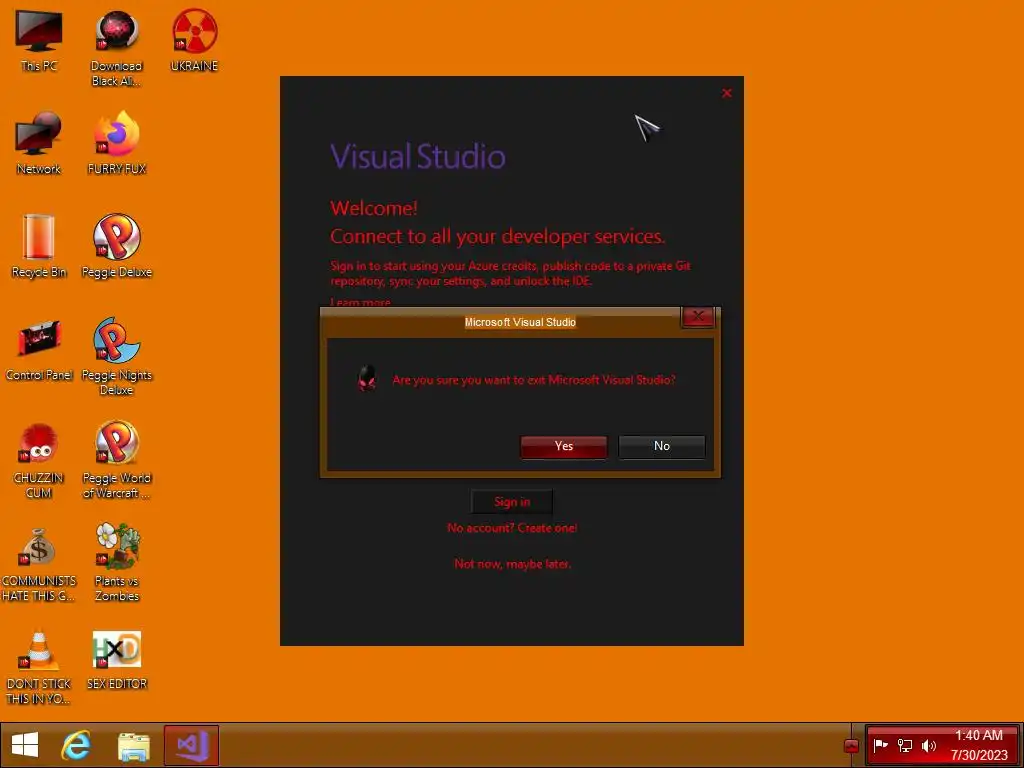Viewport: 1024px width, 768px height.
Task: Close the Microsoft Visual Studio exit dialog
Action: pos(697,316)
